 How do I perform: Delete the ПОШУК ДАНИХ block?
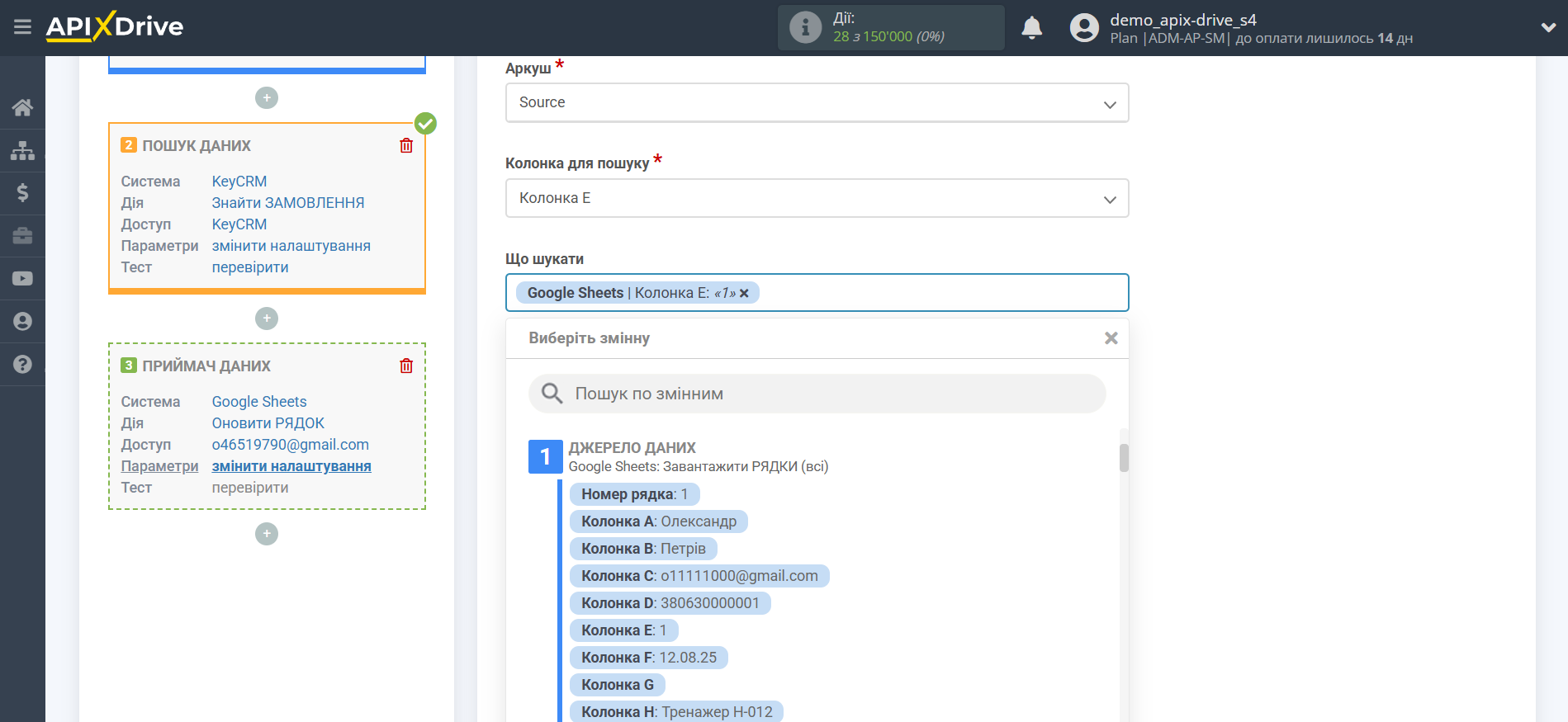coord(406,145)
